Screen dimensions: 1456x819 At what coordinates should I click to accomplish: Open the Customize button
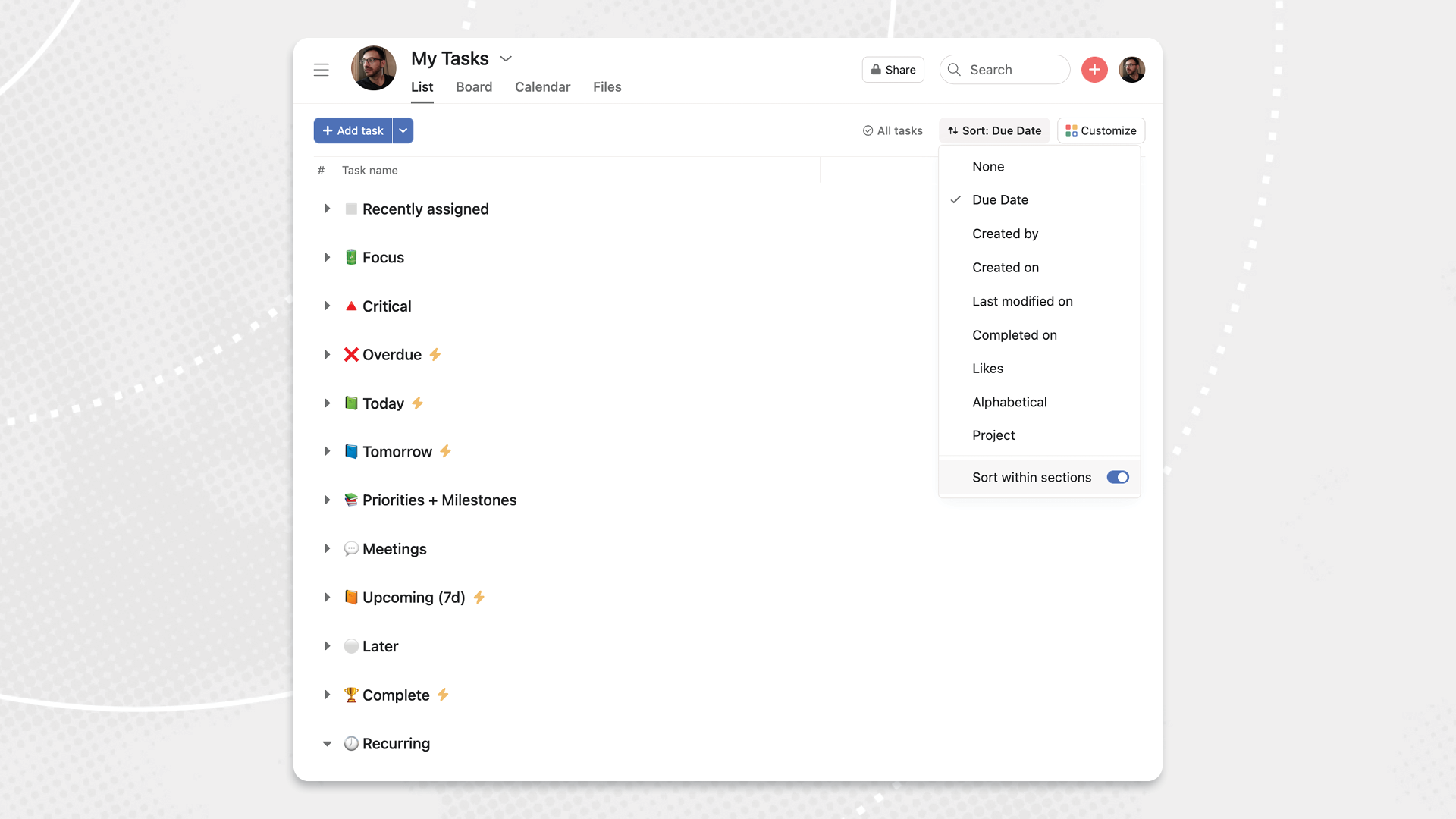pyautogui.click(x=1101, y=130)
